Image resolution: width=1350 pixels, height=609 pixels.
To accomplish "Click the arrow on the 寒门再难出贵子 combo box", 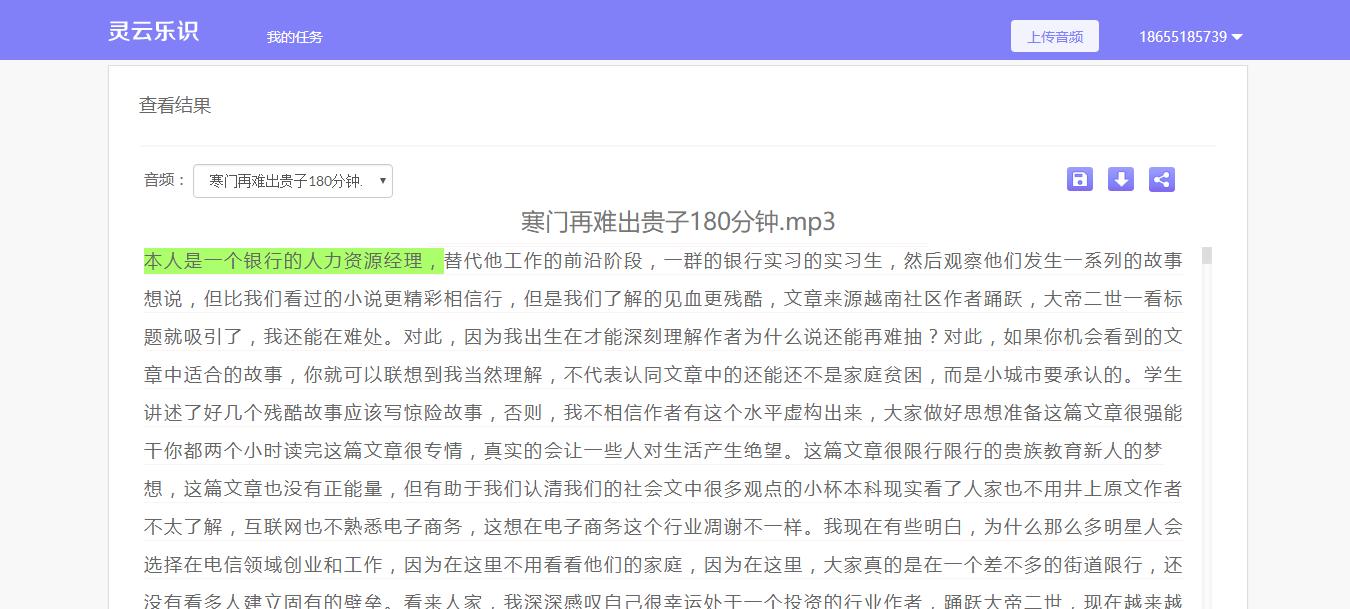I will pyautogui.click(x=381, y=181).
